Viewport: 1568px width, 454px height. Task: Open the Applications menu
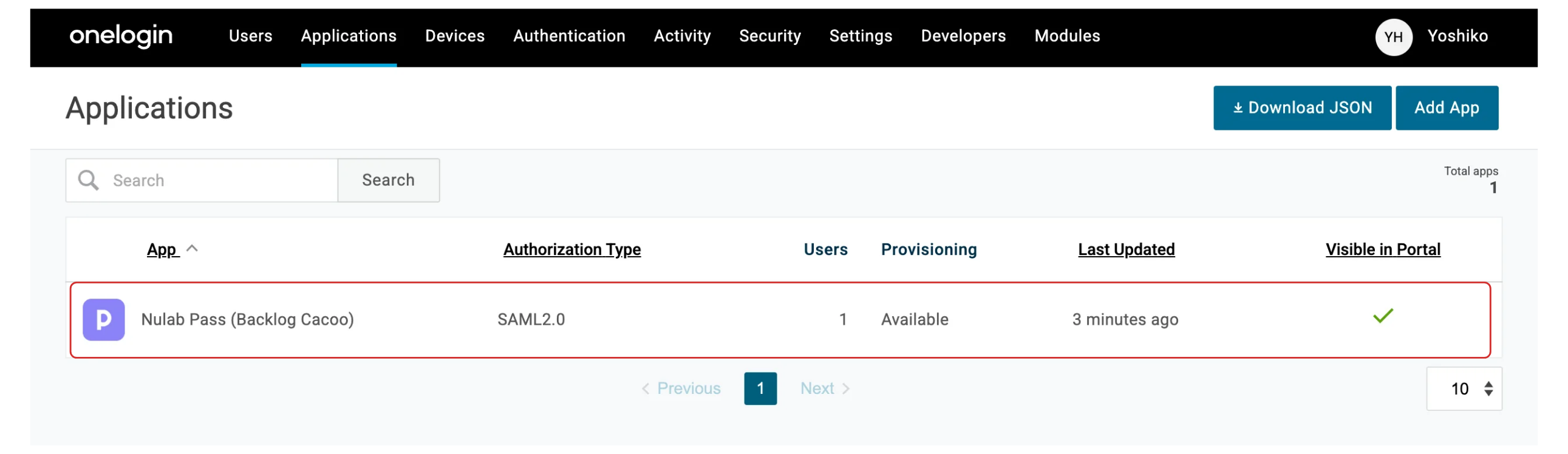click(x=348, y=36)
